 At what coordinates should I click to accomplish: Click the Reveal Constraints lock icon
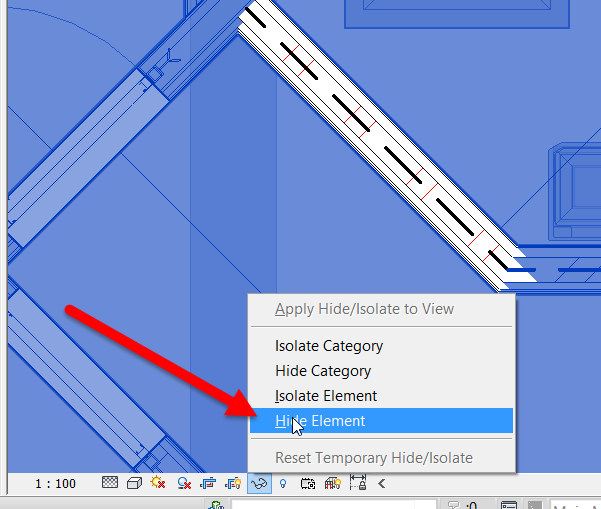358,482
